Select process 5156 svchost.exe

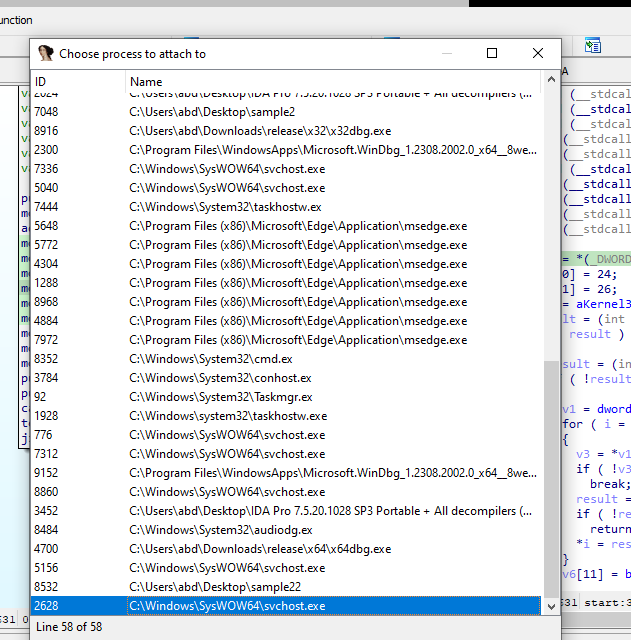[x=286, y=567]
